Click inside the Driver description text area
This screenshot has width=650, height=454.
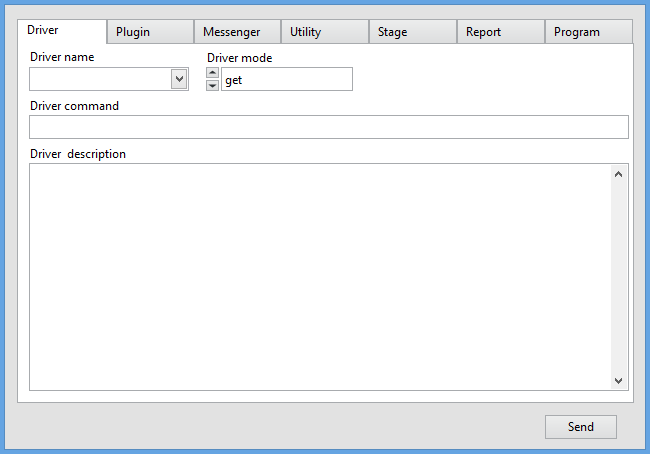tap(318, 276)
